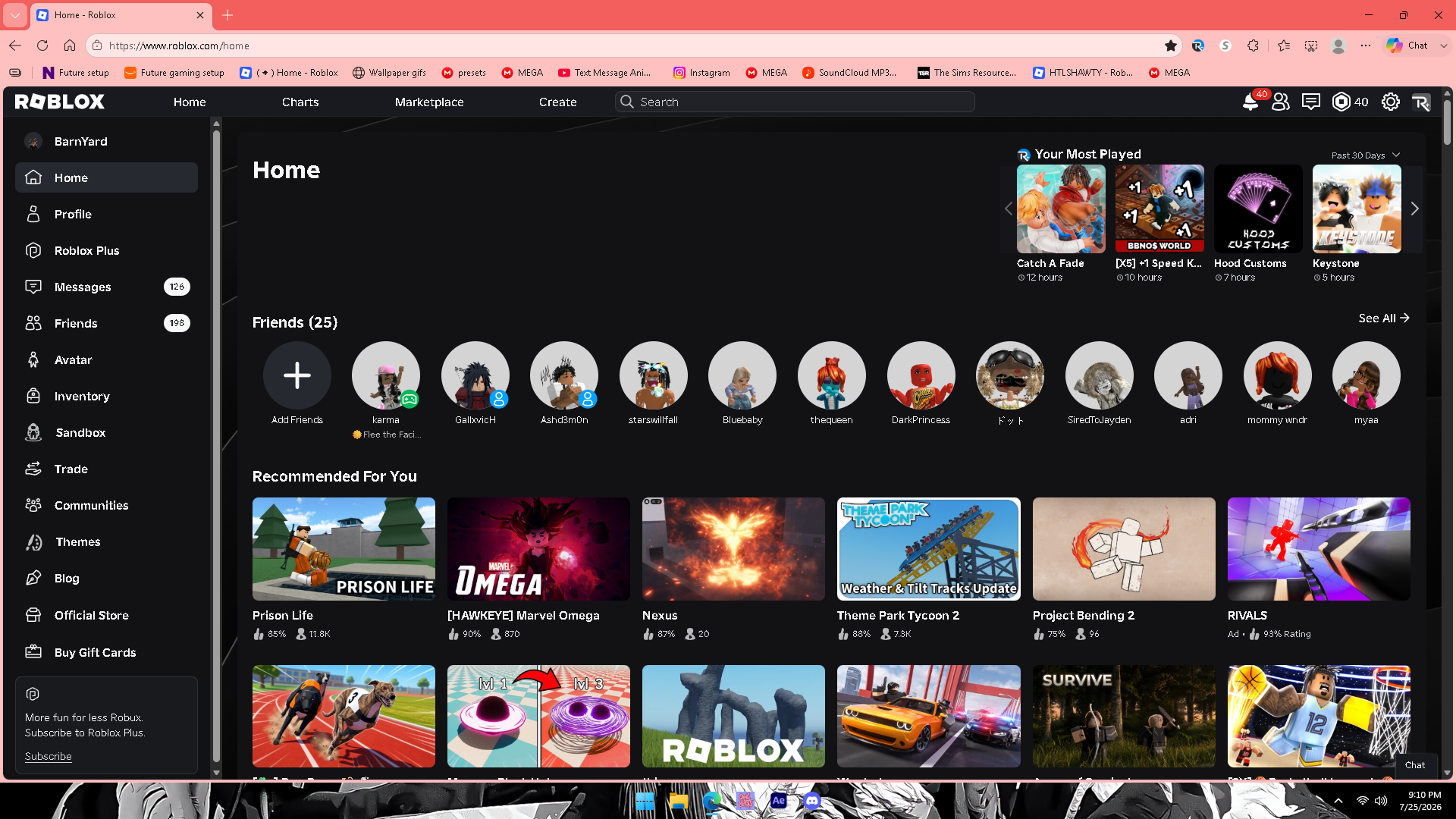Open the Project Bending 2 thumbnail

click(x=1124, y=549)
